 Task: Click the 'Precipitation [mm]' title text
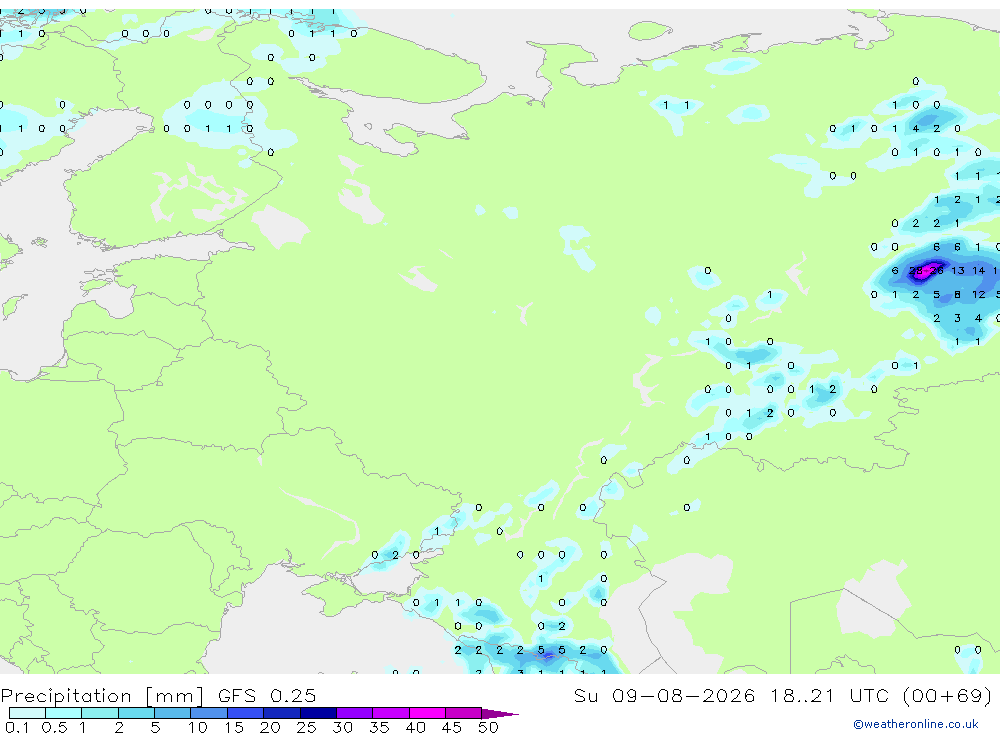pos(102,696)
